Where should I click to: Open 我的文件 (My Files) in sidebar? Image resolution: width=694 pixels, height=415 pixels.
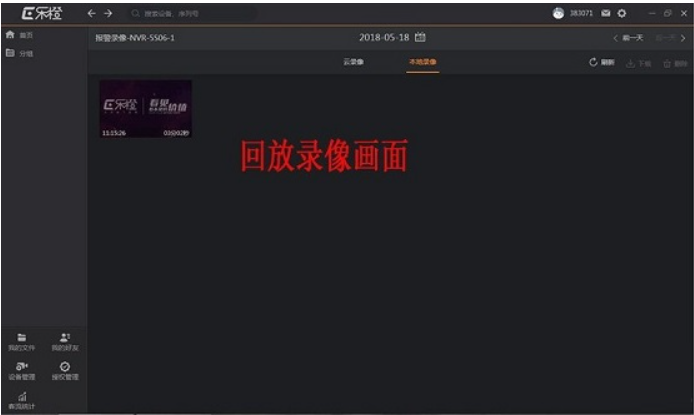click(21, 341)
